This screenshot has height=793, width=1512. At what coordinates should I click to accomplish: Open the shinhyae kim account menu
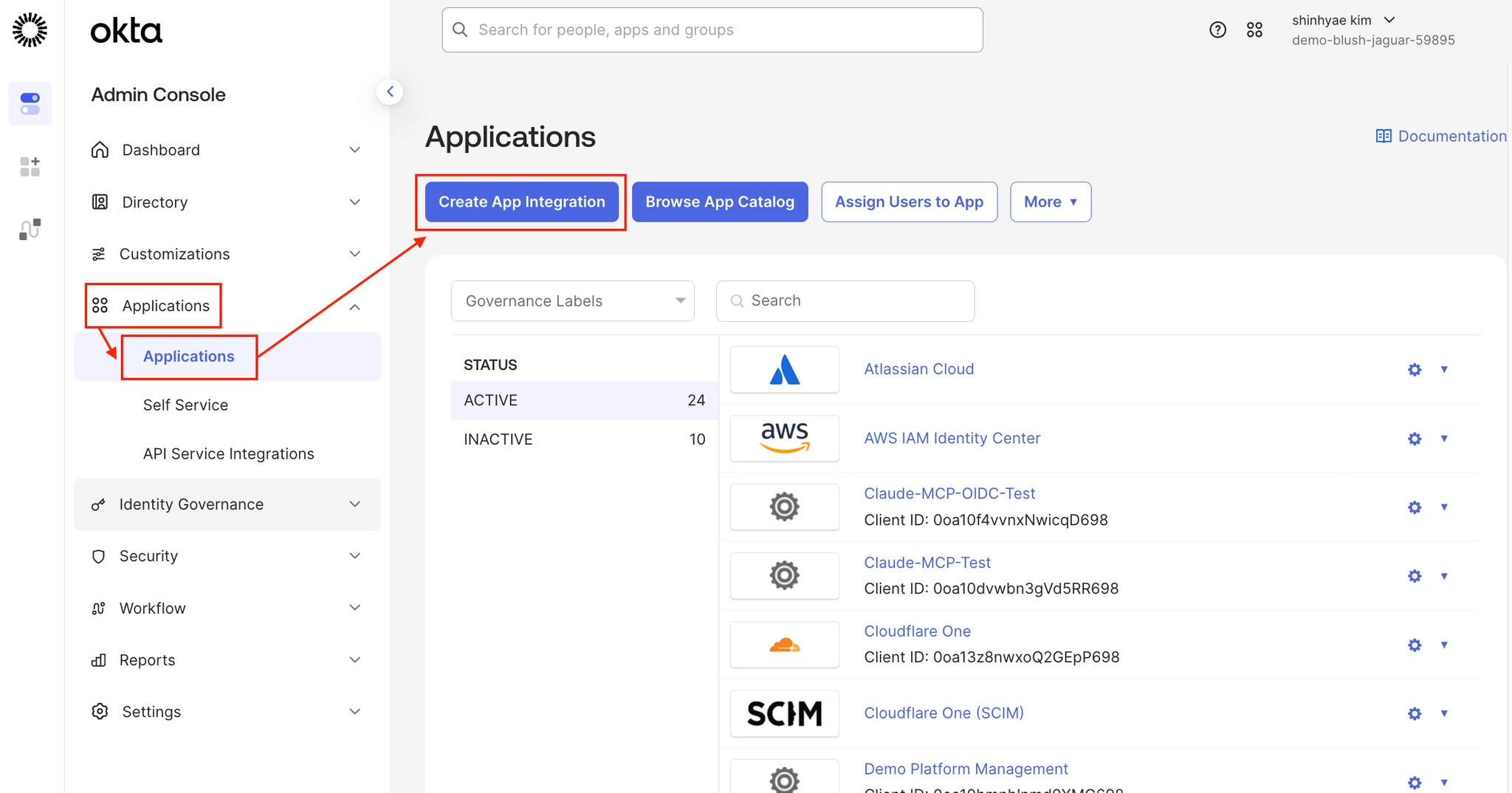pos(1373,30)
